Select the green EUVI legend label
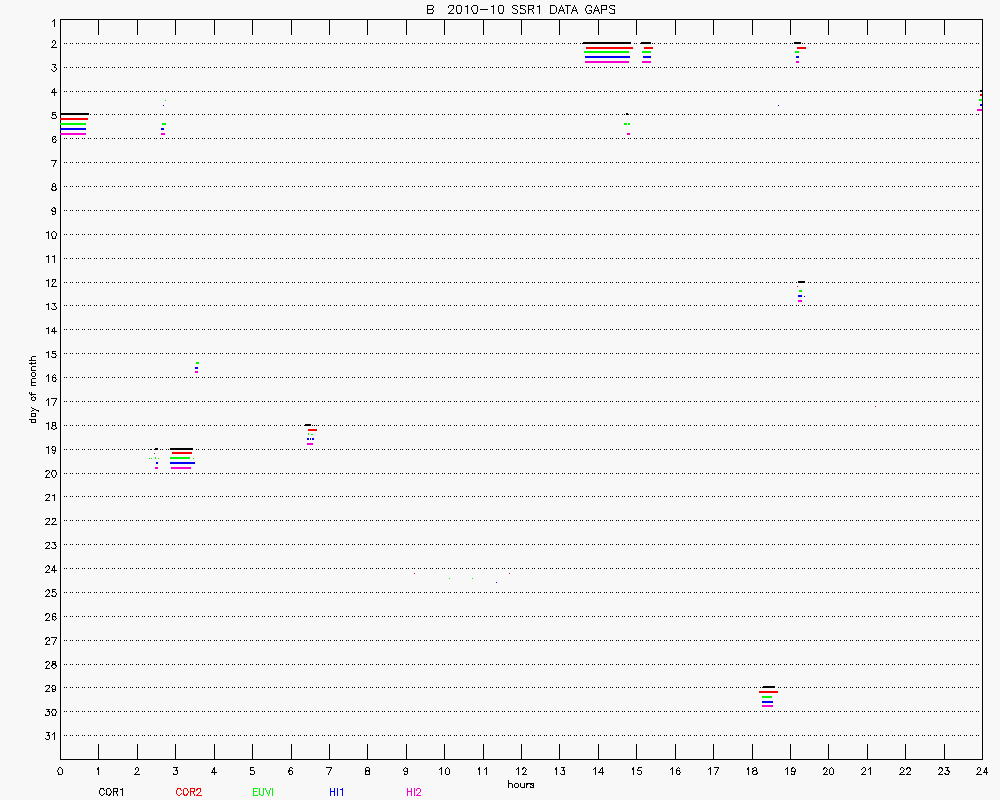 (263, 792)
